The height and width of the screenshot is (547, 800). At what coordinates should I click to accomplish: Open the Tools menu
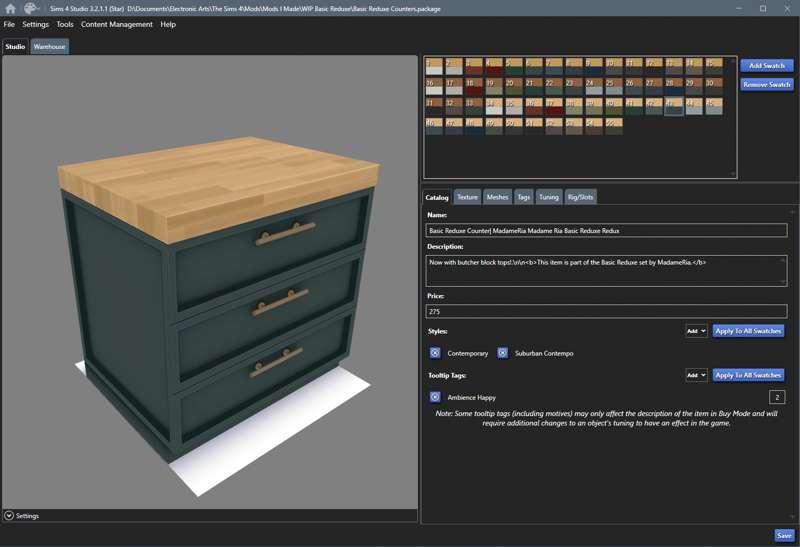click(65, 24)
